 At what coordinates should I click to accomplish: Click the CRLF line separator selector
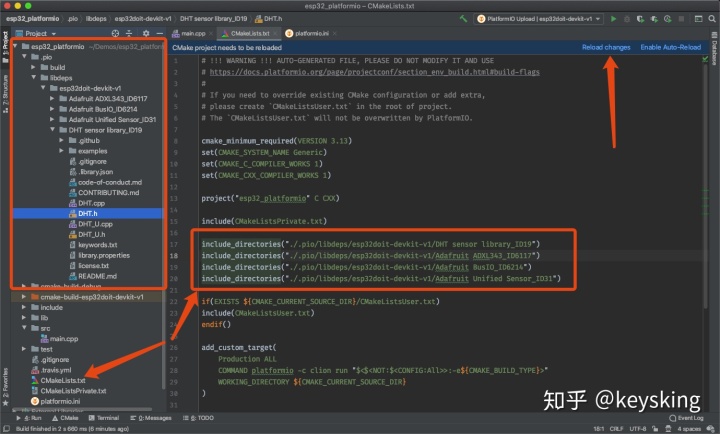click(x=616, y=429)
